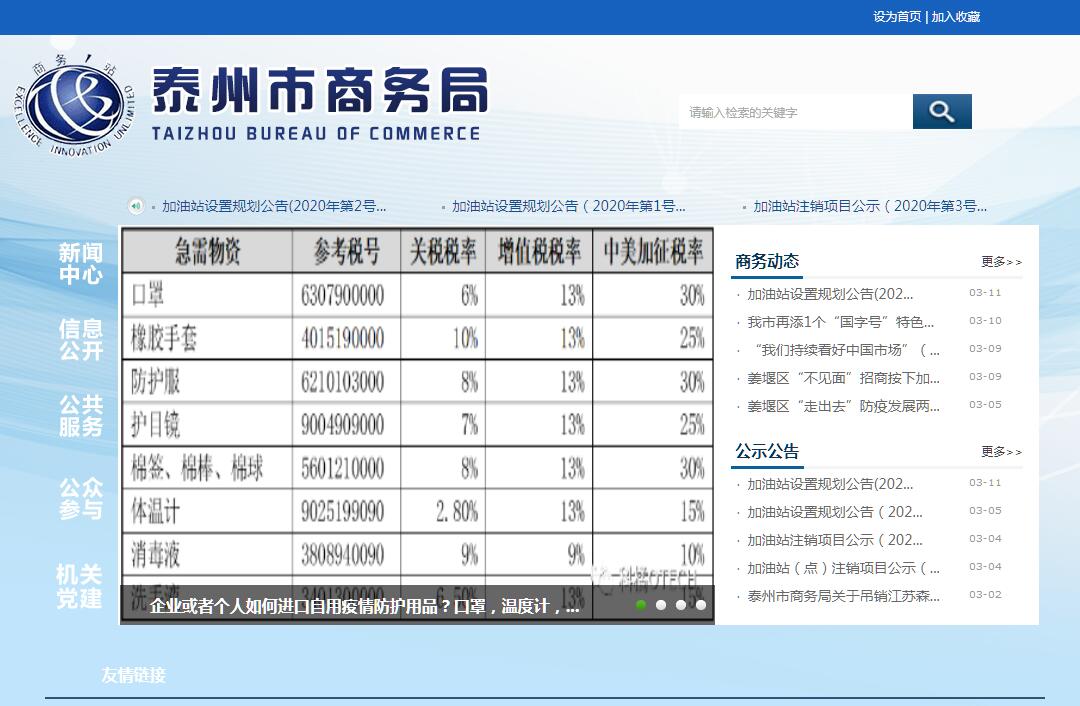Expand more items under 商务动态
The height and width of the screenshot is (706, 1080).
(x=1001, y=262)
